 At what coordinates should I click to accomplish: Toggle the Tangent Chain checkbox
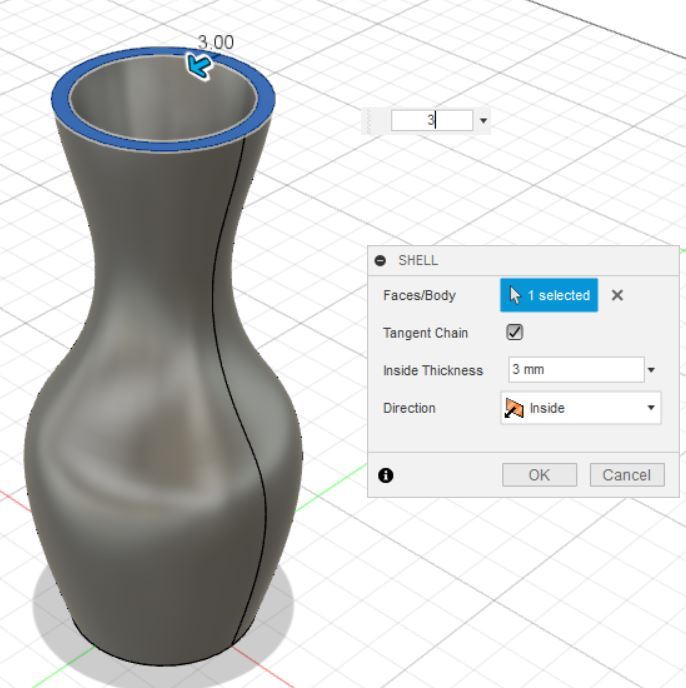pos(514,332)
